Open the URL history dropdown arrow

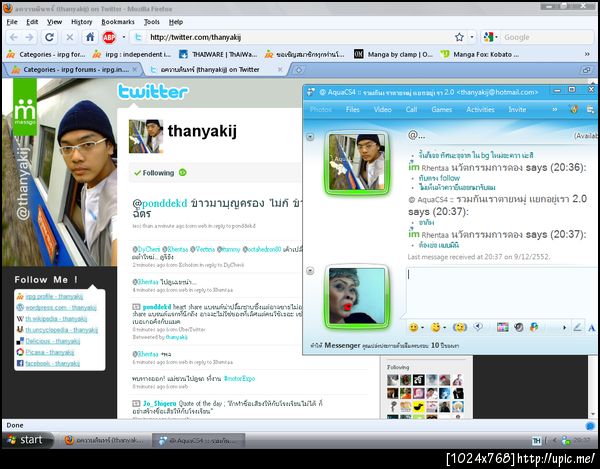[x=472, y=37]
